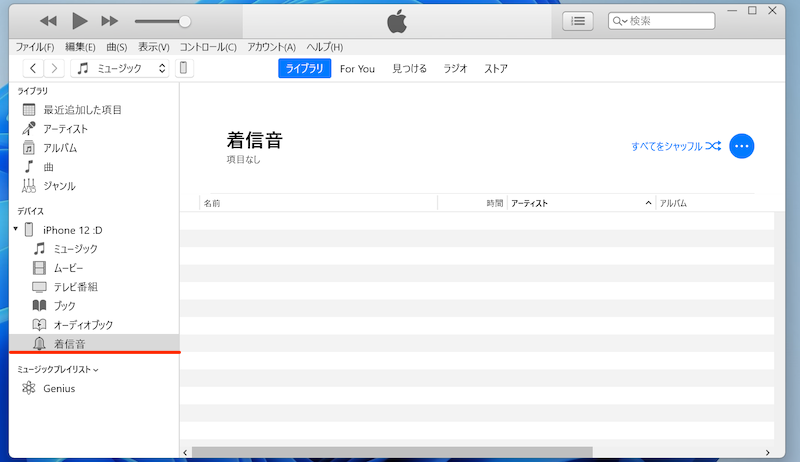Image resolution: width=800 pixels, height=462 pixels.
Task: Skip to the next track
Action: [110, 21]
